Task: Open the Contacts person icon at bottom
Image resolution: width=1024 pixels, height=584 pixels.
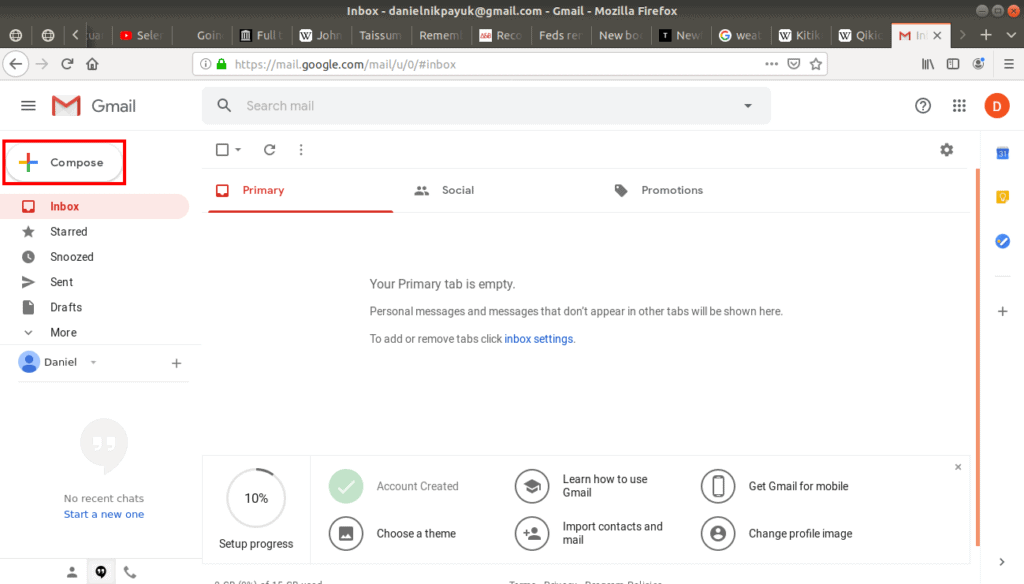Action: 72,572
